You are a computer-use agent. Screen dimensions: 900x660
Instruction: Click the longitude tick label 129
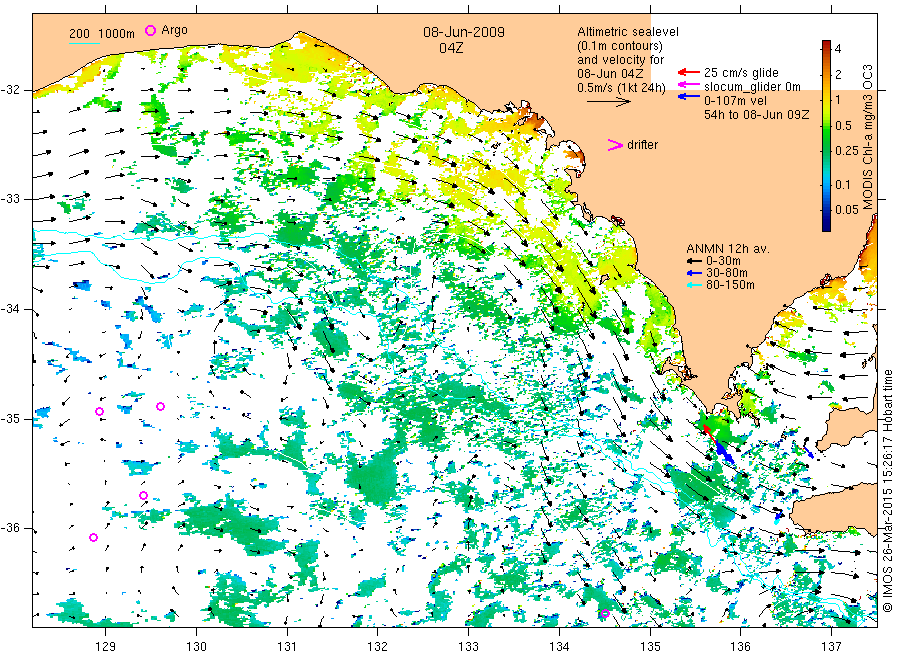(x=106, y=647)
